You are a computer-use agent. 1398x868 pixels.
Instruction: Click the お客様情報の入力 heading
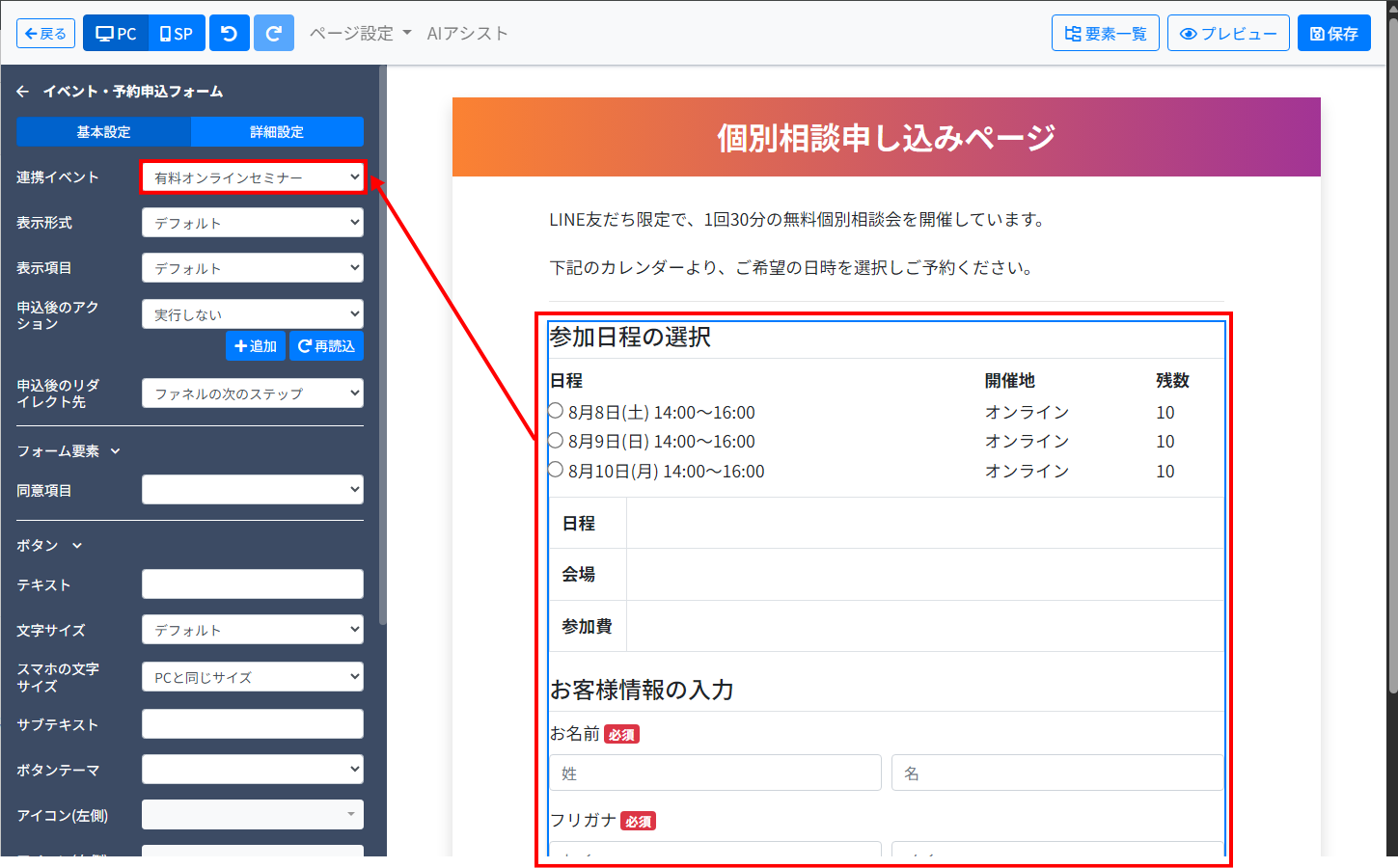pos(643,691)
